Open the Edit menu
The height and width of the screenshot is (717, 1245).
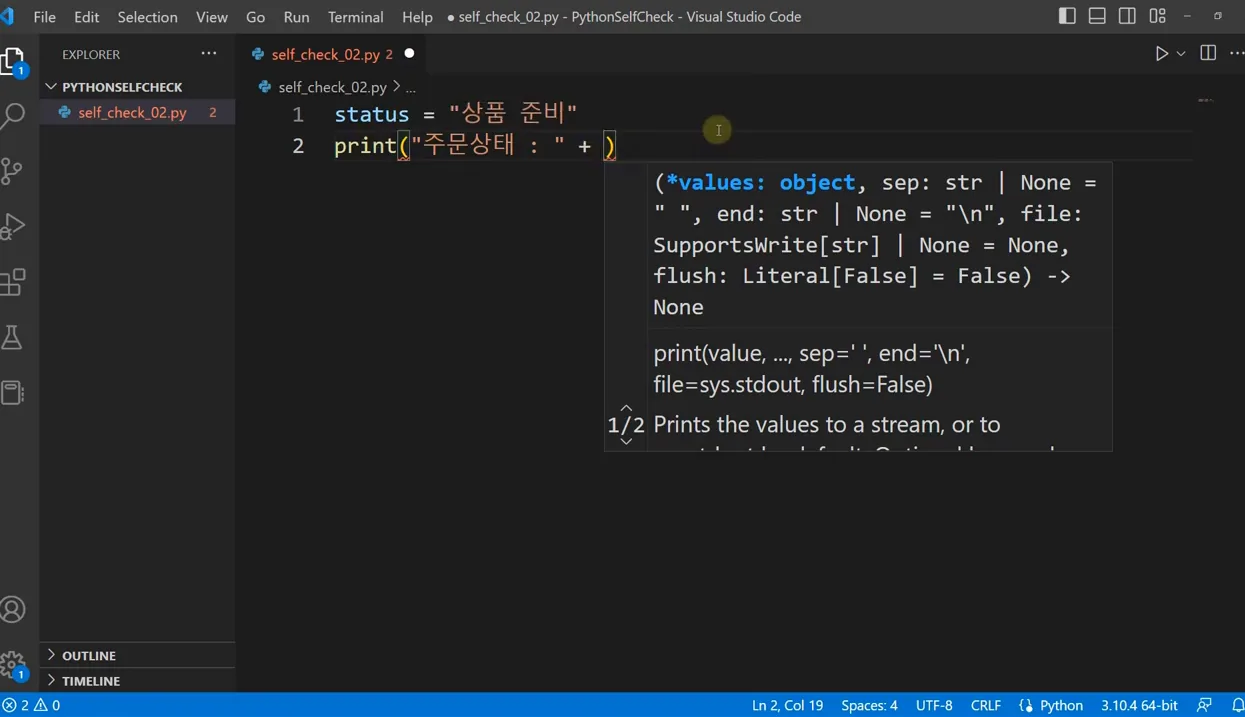86,17
